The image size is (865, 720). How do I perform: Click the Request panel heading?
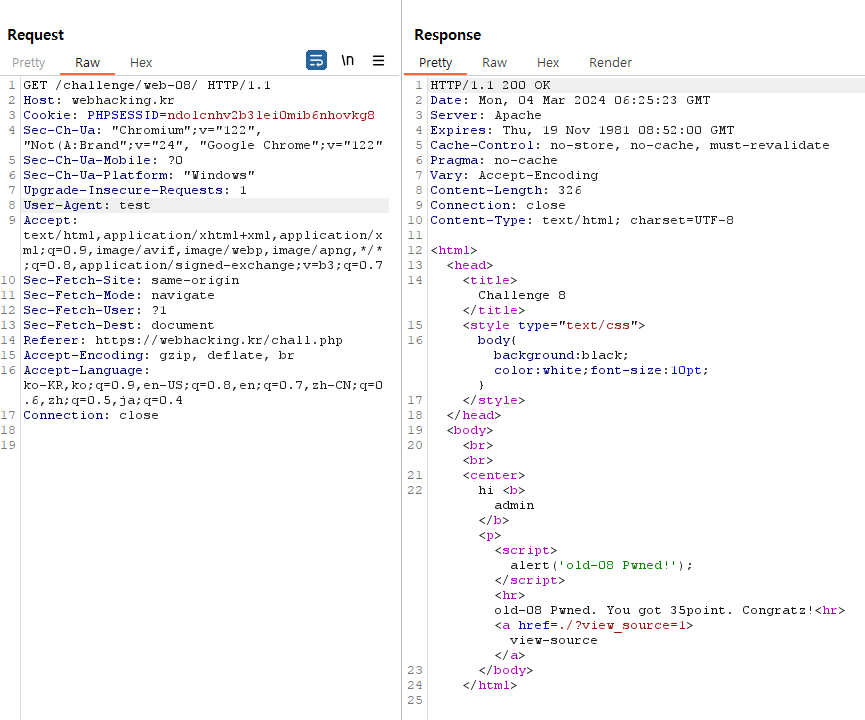click(x=36, y=35)
